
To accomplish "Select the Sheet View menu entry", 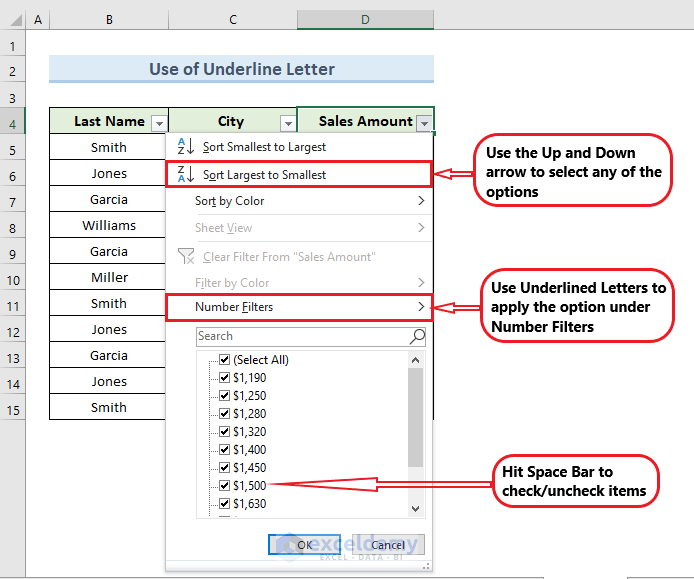I will [x=299, y=228].
